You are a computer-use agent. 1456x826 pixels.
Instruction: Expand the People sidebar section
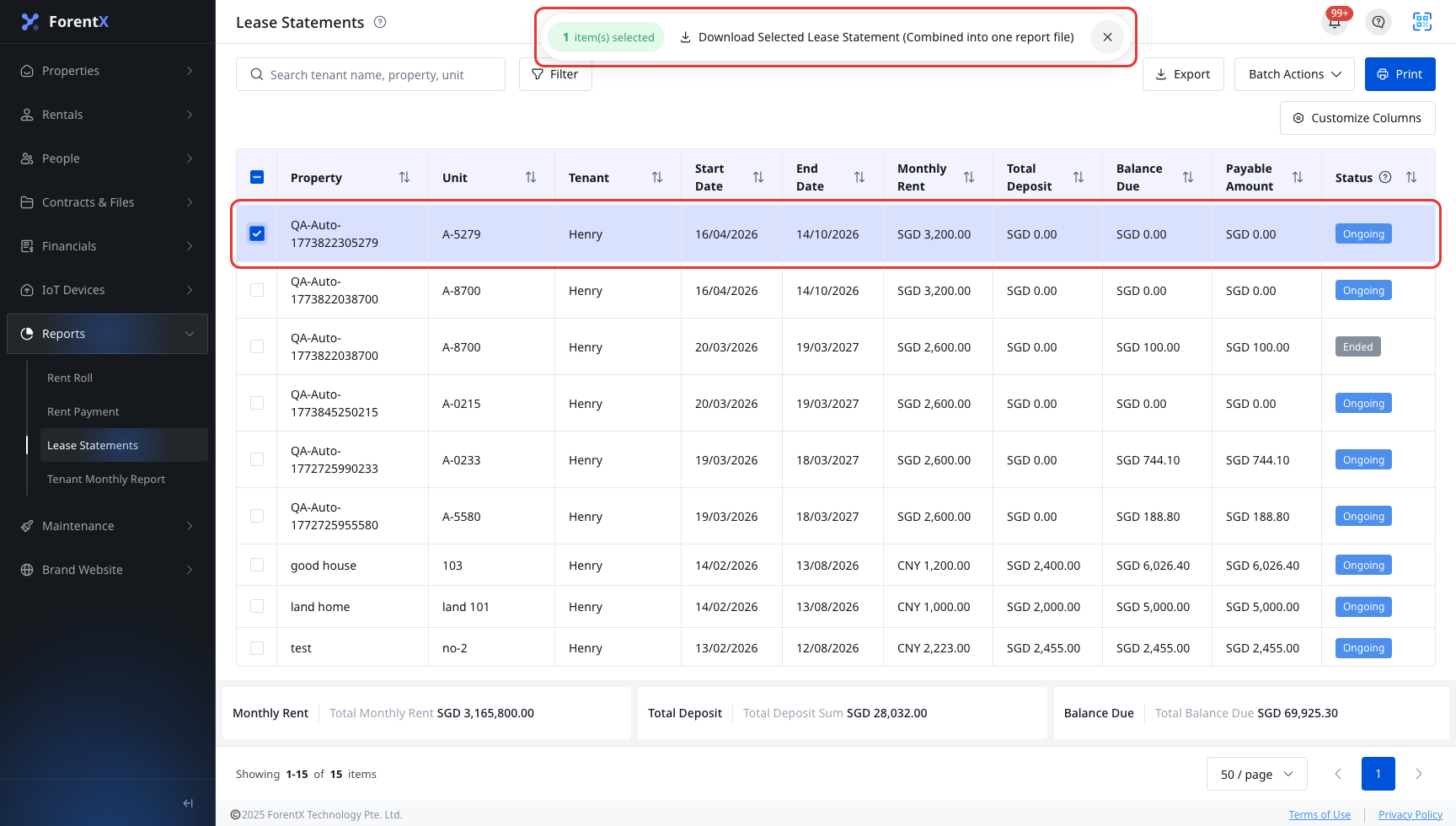[108, 158]
